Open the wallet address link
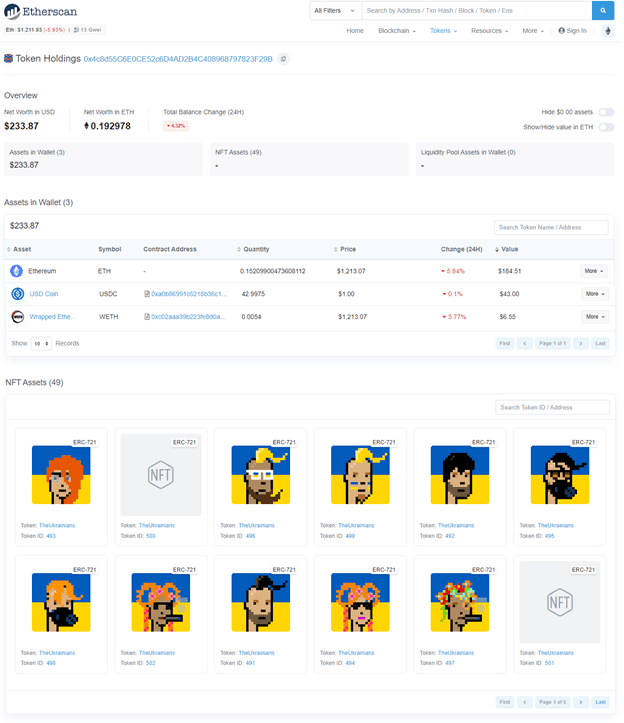Viewport: 624px width, 723px height. click(x=179, y=59)
